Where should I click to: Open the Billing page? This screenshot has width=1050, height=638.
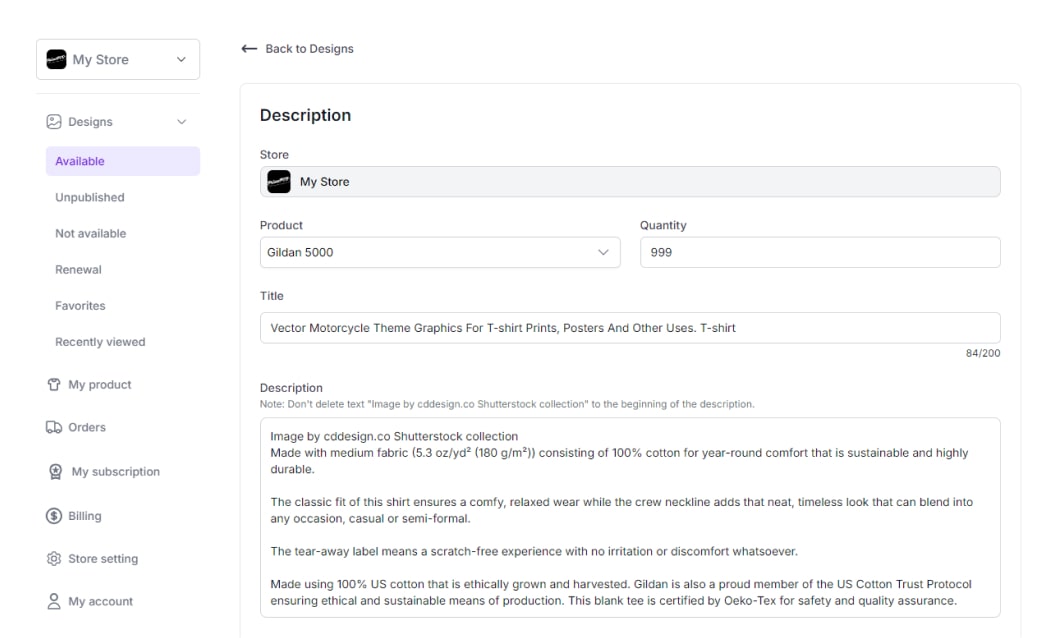point(85,516)
